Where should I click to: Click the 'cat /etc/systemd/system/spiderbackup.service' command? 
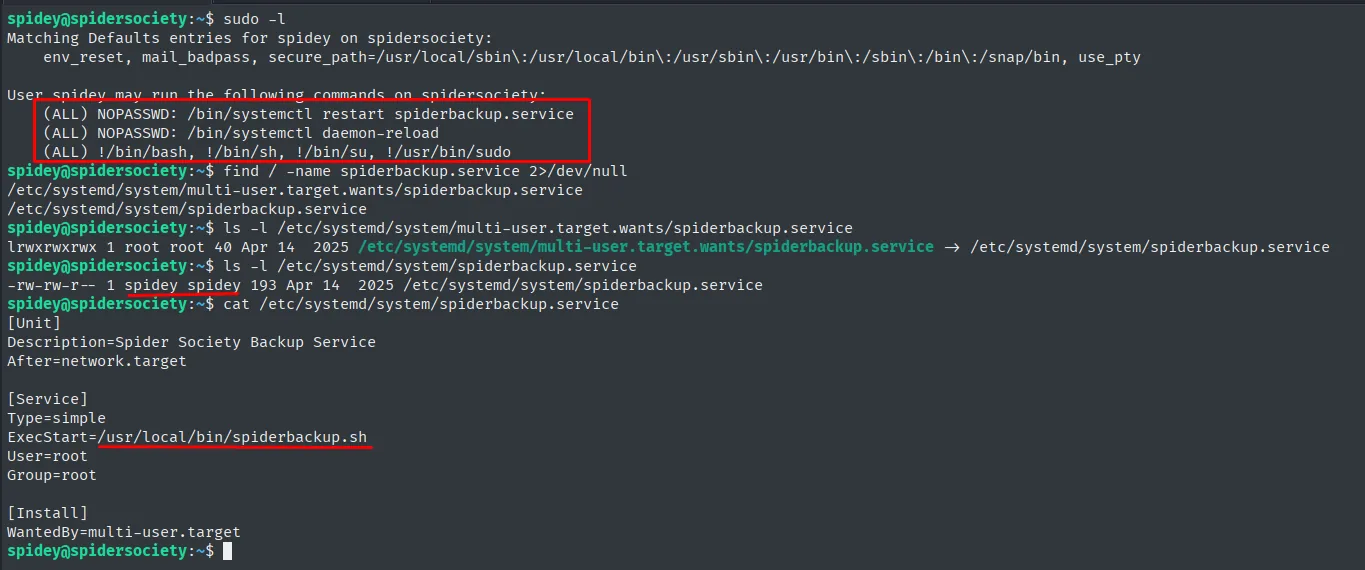click(x=421, y=304)
